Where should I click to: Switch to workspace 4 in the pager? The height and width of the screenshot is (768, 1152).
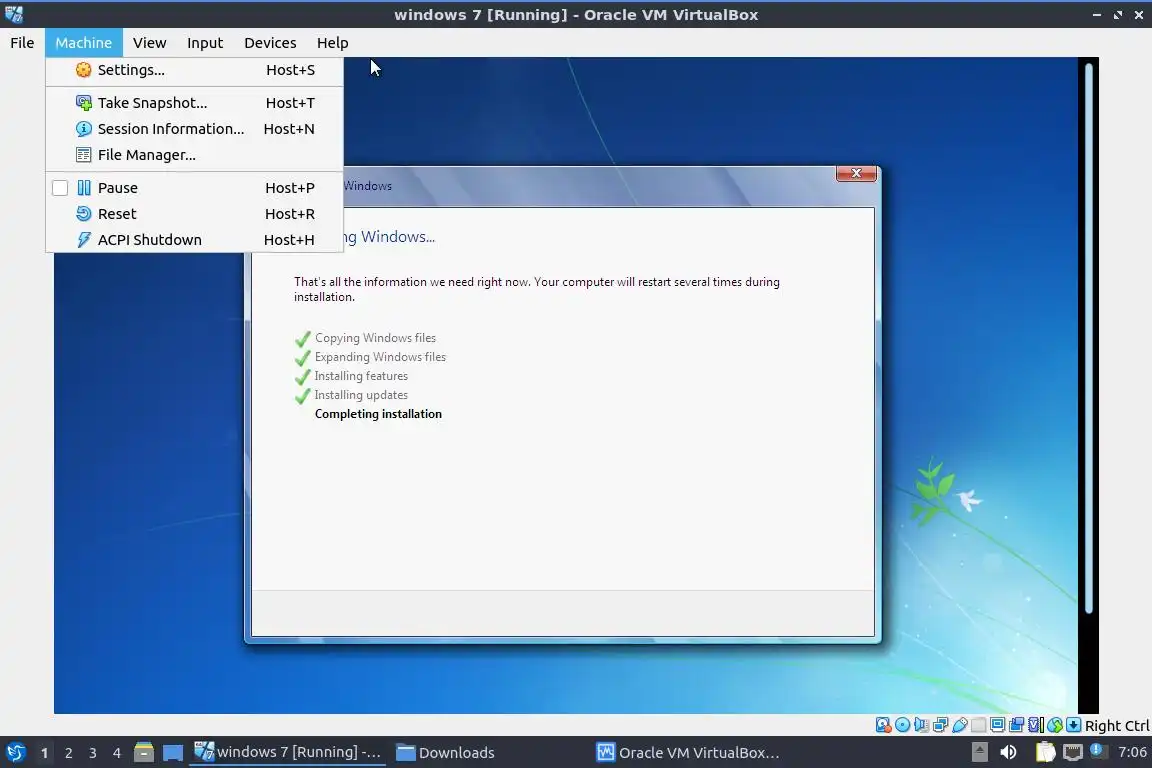tap(117, 753)
